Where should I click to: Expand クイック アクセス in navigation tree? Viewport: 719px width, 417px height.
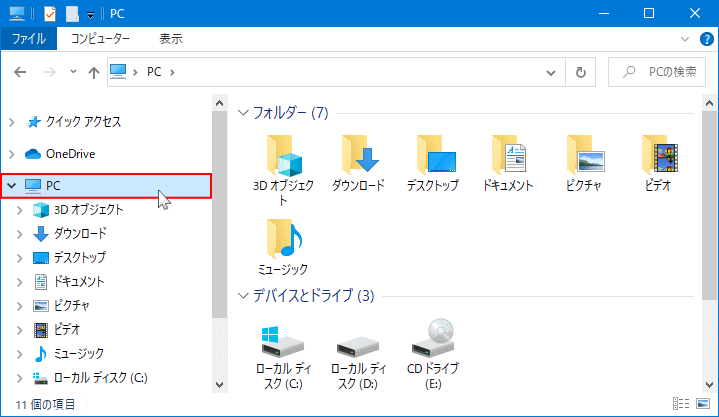click(11, 122)
